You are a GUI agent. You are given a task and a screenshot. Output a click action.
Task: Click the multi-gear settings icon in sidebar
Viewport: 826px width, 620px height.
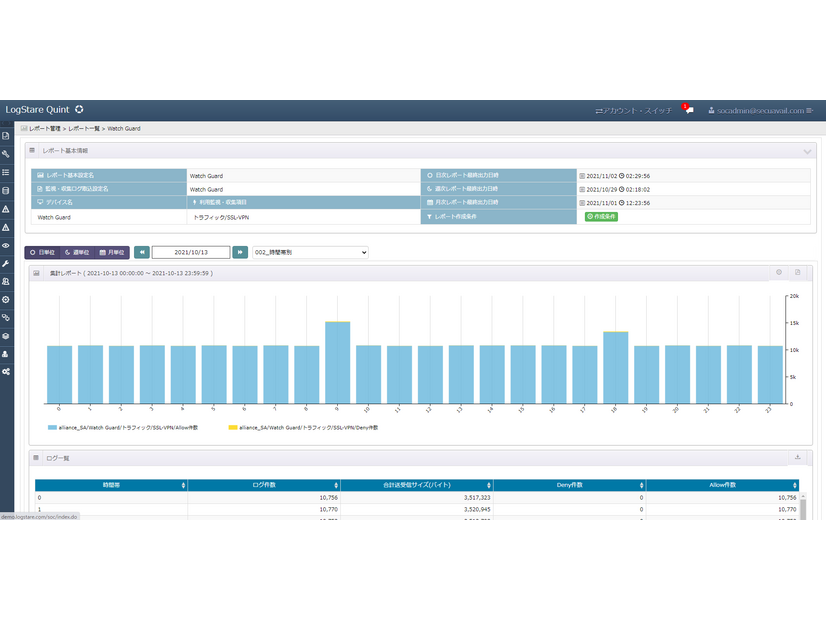6,371
